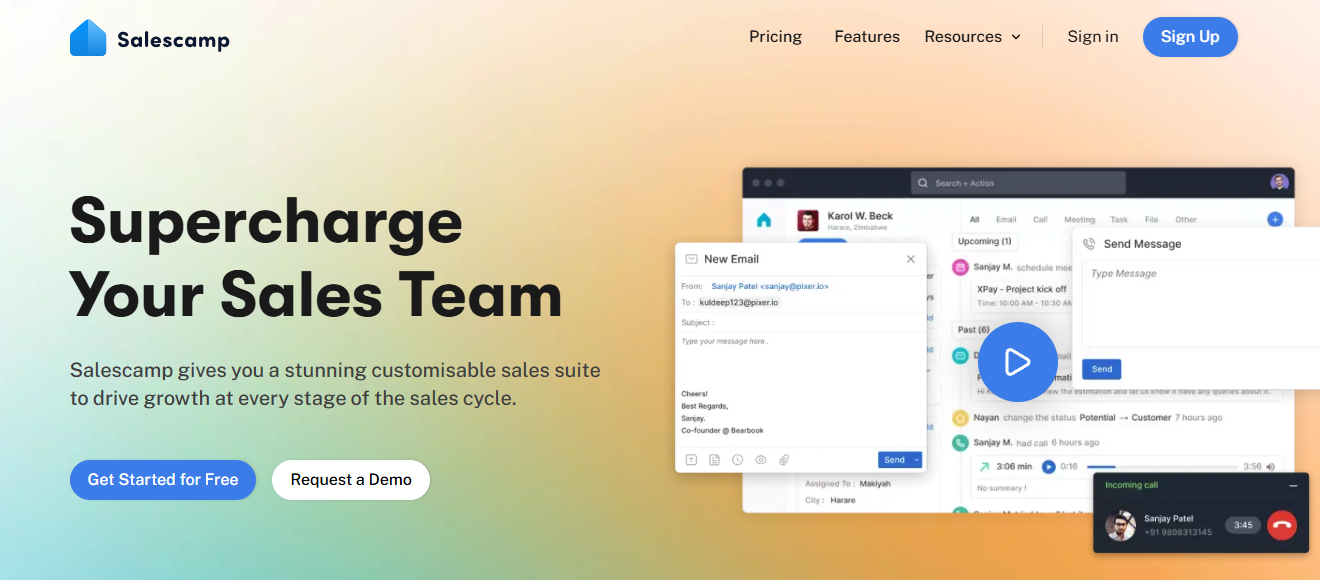Switch to the Other activity tab
The image size is (1320, 580).
[1186, 220]
